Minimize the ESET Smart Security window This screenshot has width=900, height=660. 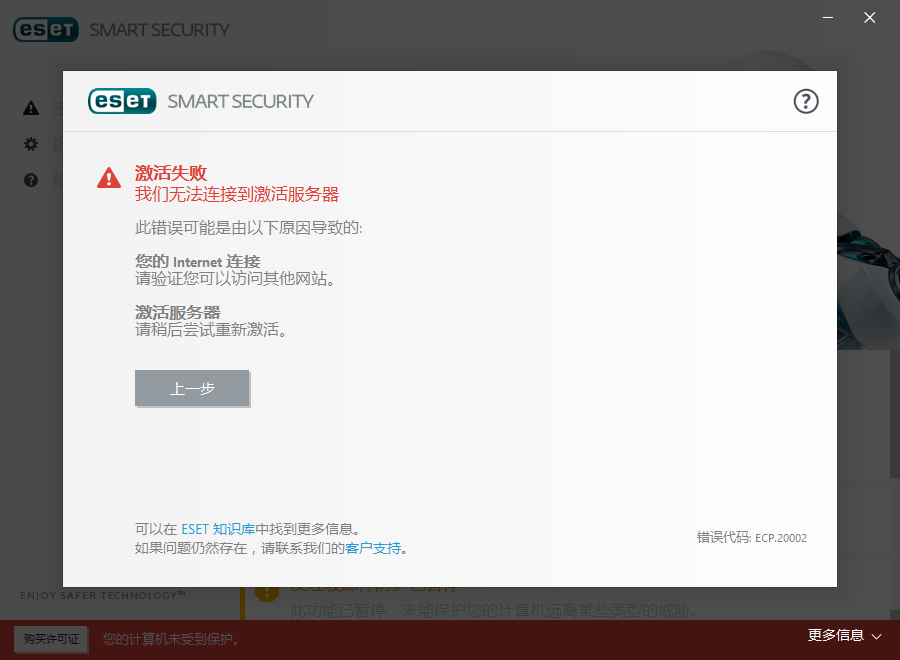point(828,17)
